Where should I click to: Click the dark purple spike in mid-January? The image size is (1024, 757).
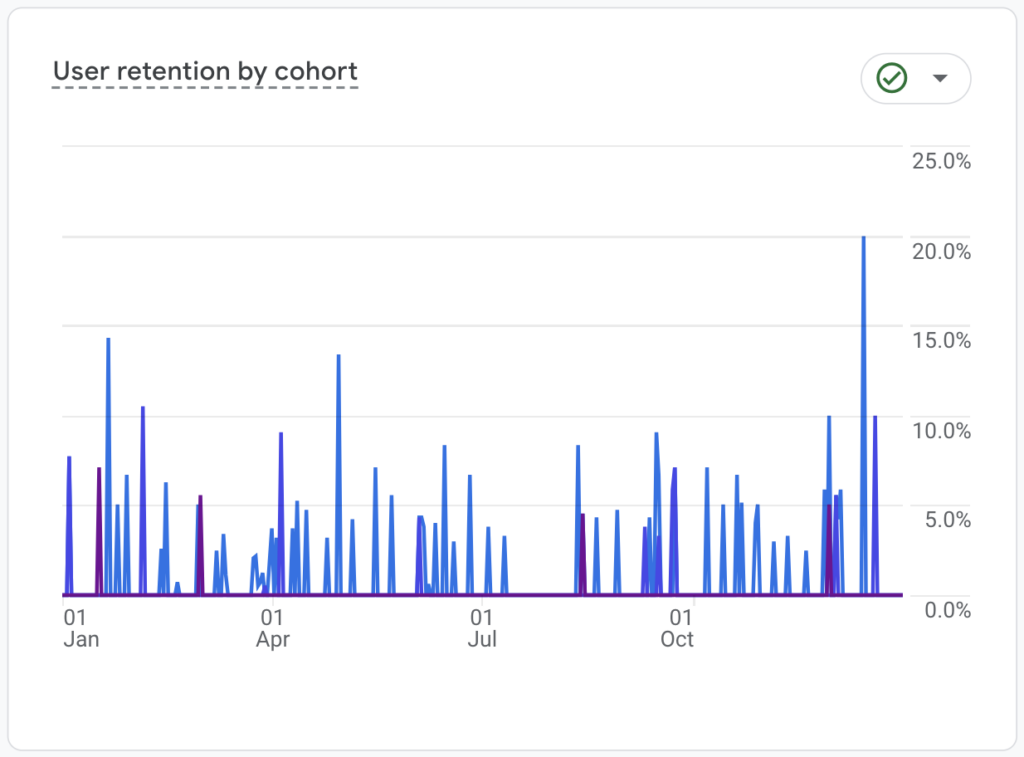coord(98,471)
